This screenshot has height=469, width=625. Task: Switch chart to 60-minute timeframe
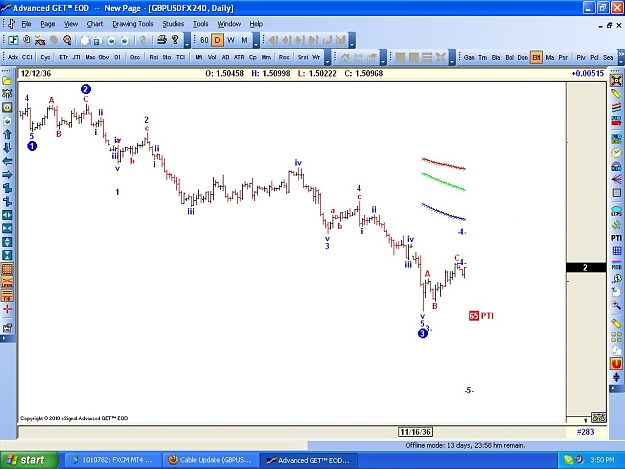click(x=204, y=40)
